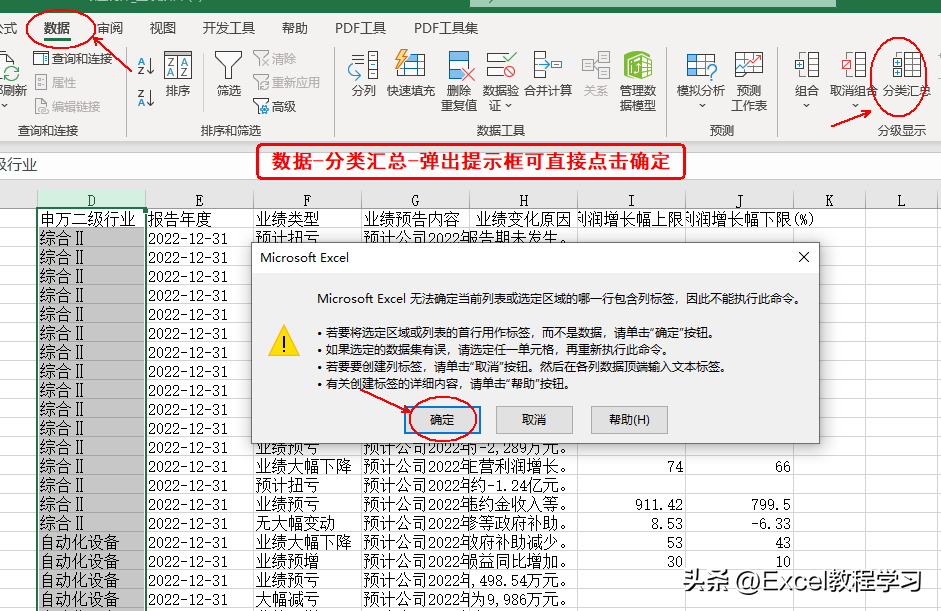Click Sort A to Z ascending icon

[x=146, y=66]
